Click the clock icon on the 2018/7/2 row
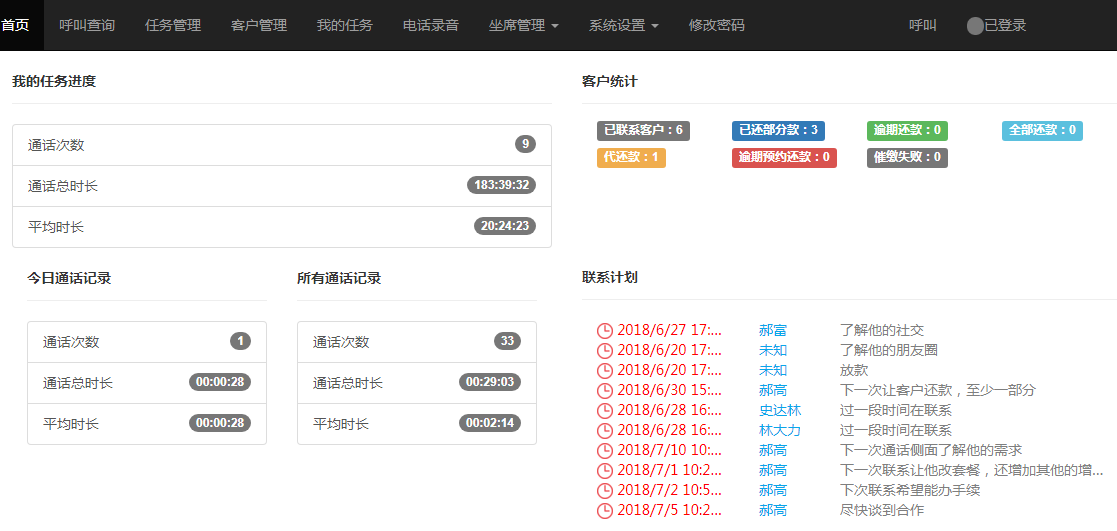 [604, 491]
